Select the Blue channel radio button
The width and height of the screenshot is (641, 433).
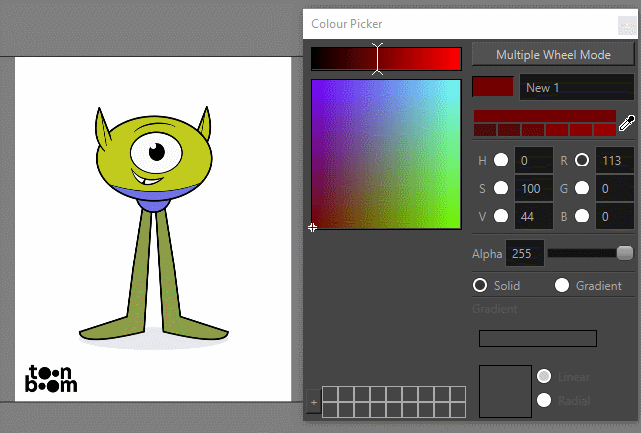[x=582, y=215]
